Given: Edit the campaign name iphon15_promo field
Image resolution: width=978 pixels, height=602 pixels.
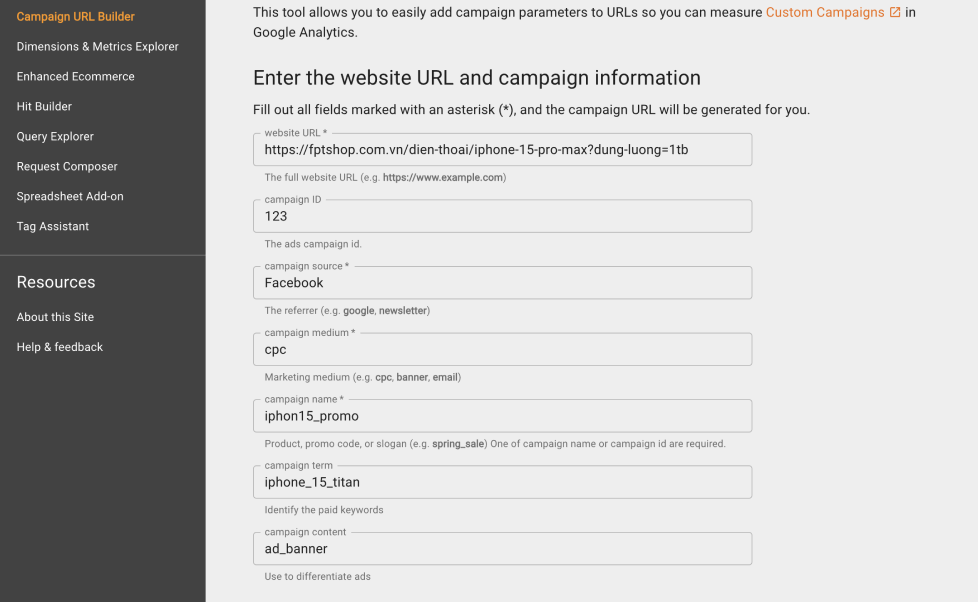Looking at the screenshot, I should pyautogui.click(x=502, y=415).
